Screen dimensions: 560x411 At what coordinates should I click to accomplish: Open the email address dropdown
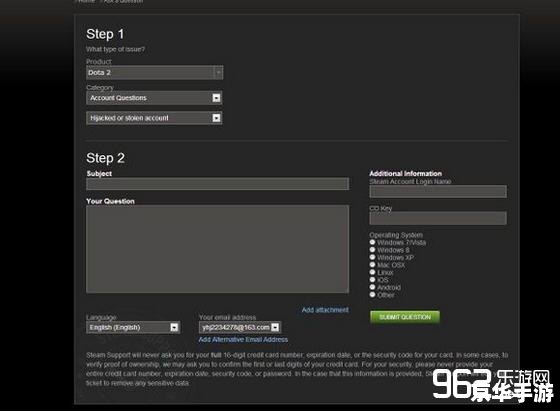tap(240, 327)
